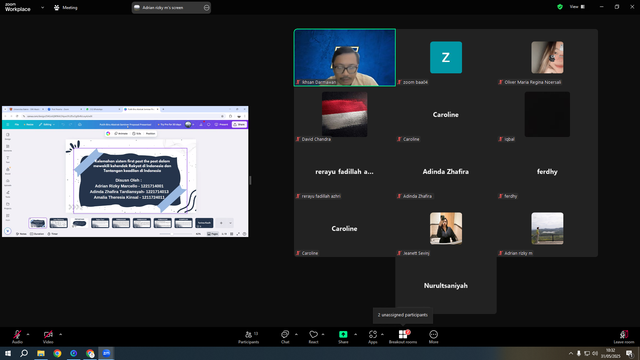Click the Share button in shared Canva window
640x360 pixels.
pos(240,124)
